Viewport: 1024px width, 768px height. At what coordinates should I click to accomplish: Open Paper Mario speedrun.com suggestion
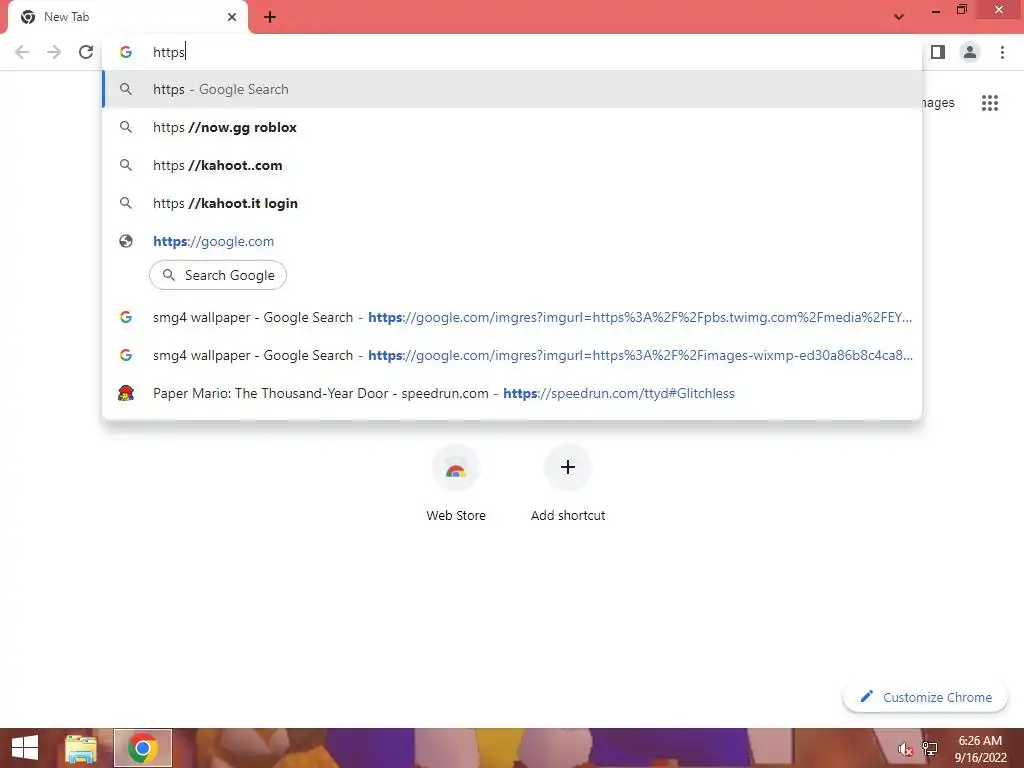[x=512, y=393]
